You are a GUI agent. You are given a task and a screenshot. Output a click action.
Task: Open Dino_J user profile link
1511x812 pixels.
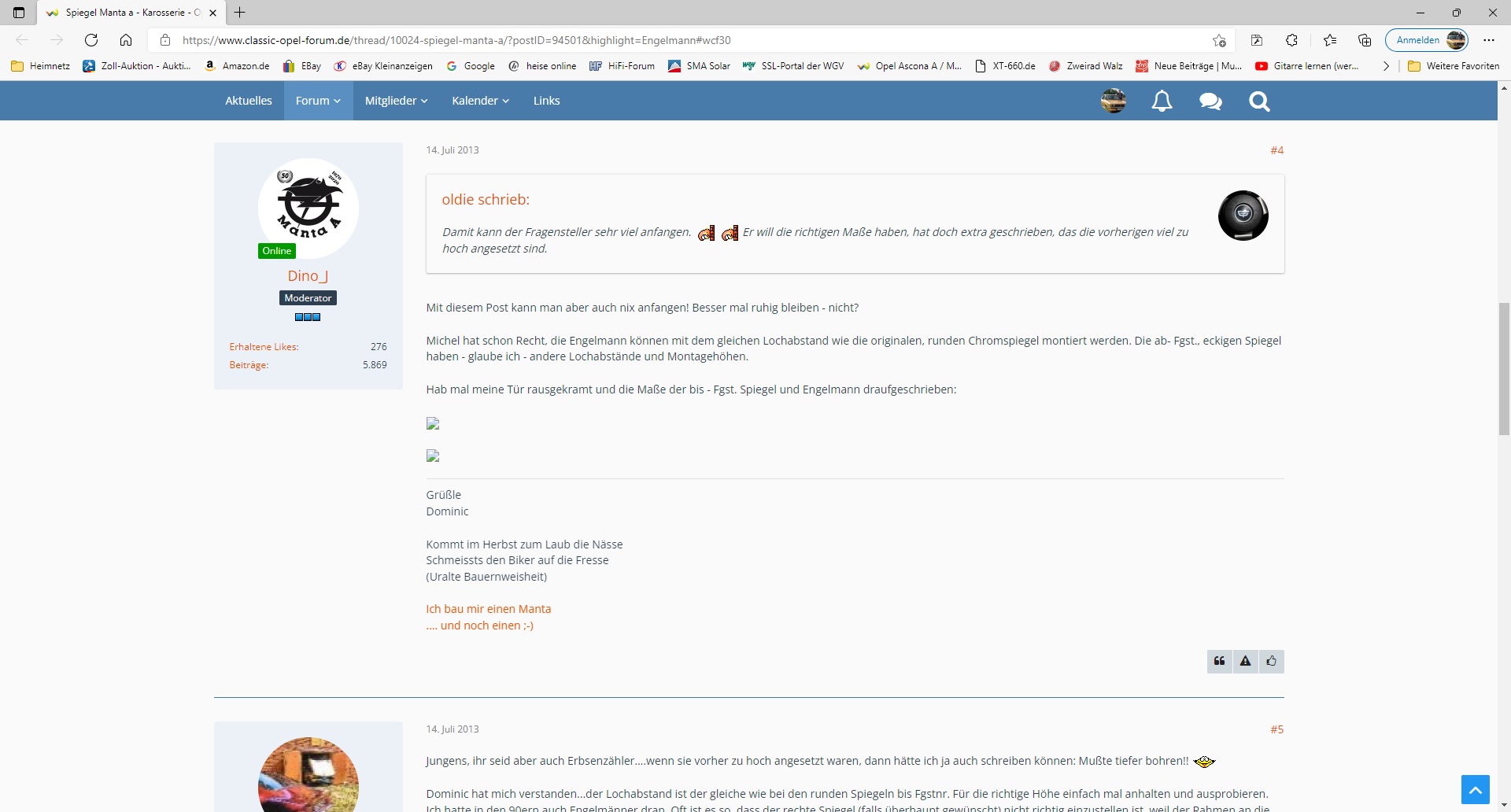(308, 275)
